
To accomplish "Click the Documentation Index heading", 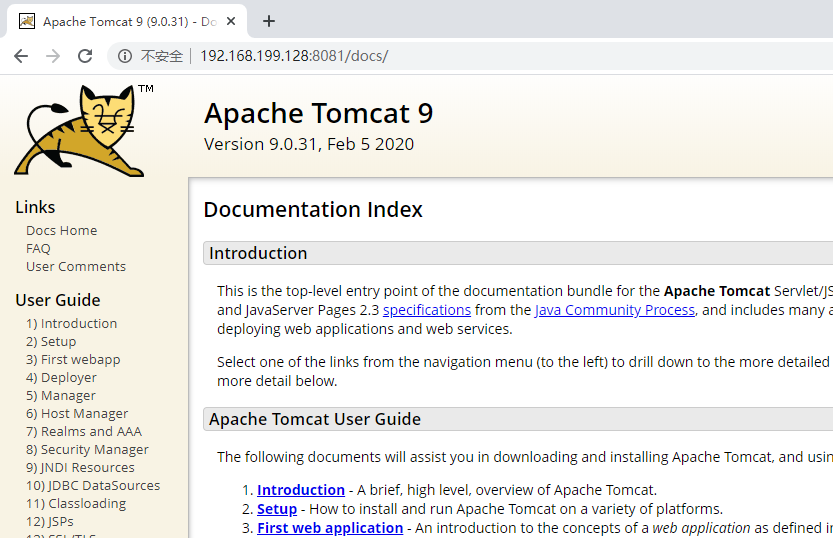I will 313,210.
